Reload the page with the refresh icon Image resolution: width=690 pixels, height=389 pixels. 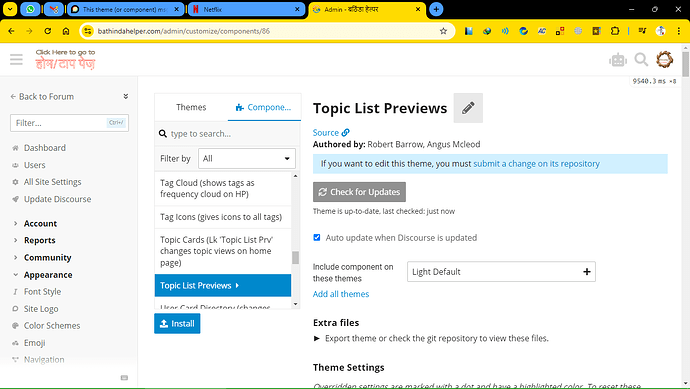click(x=48, y=31)
